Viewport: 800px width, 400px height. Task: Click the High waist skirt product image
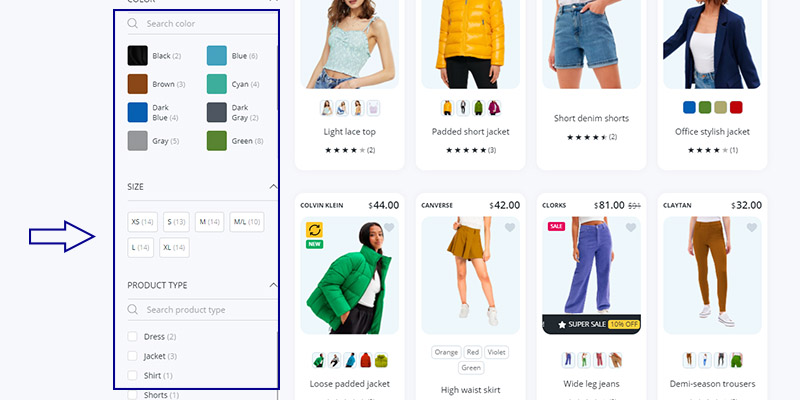470,276
